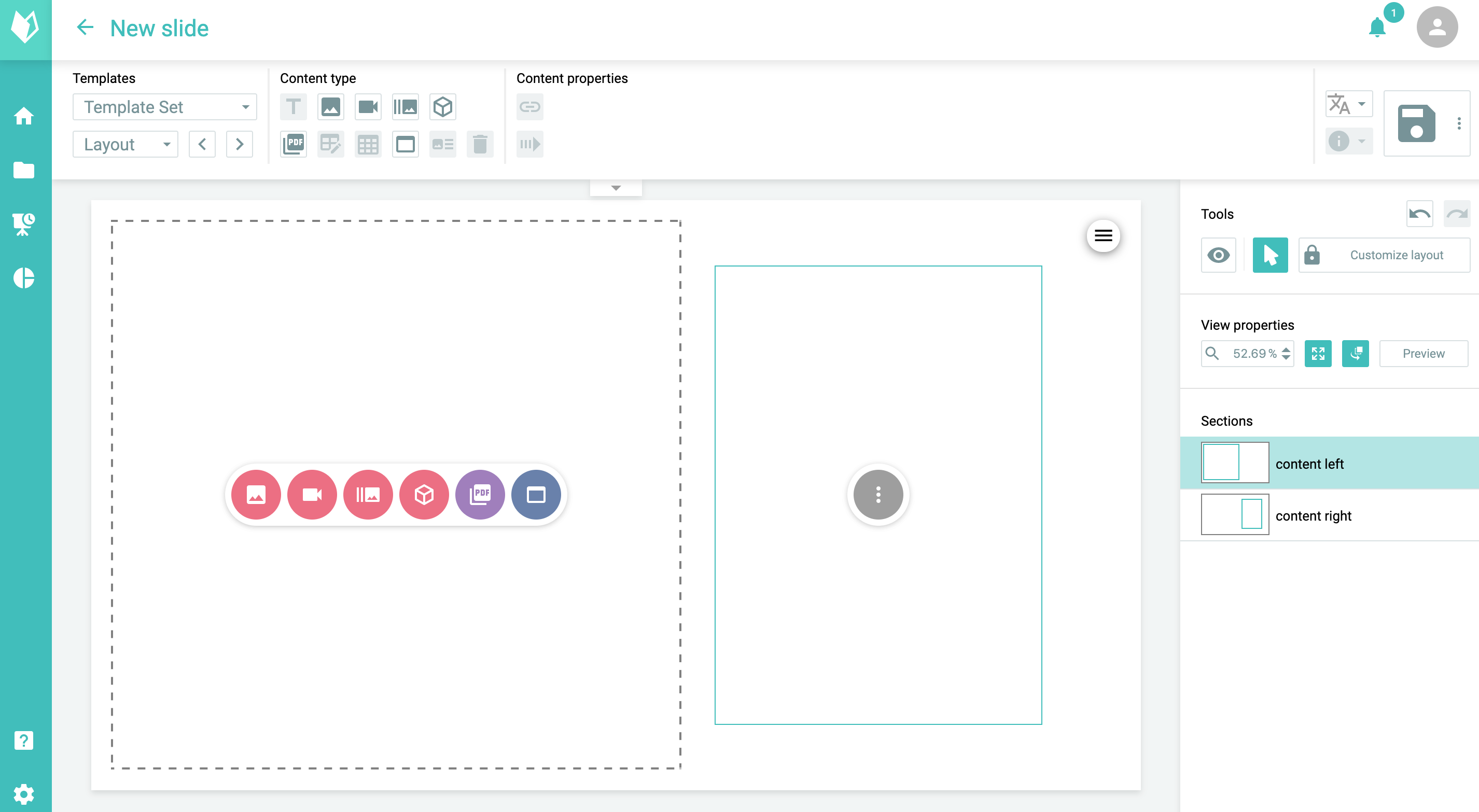Toggle the pointer selection tool
This screenshot has width=1479, height=812.
[1270, 255]
